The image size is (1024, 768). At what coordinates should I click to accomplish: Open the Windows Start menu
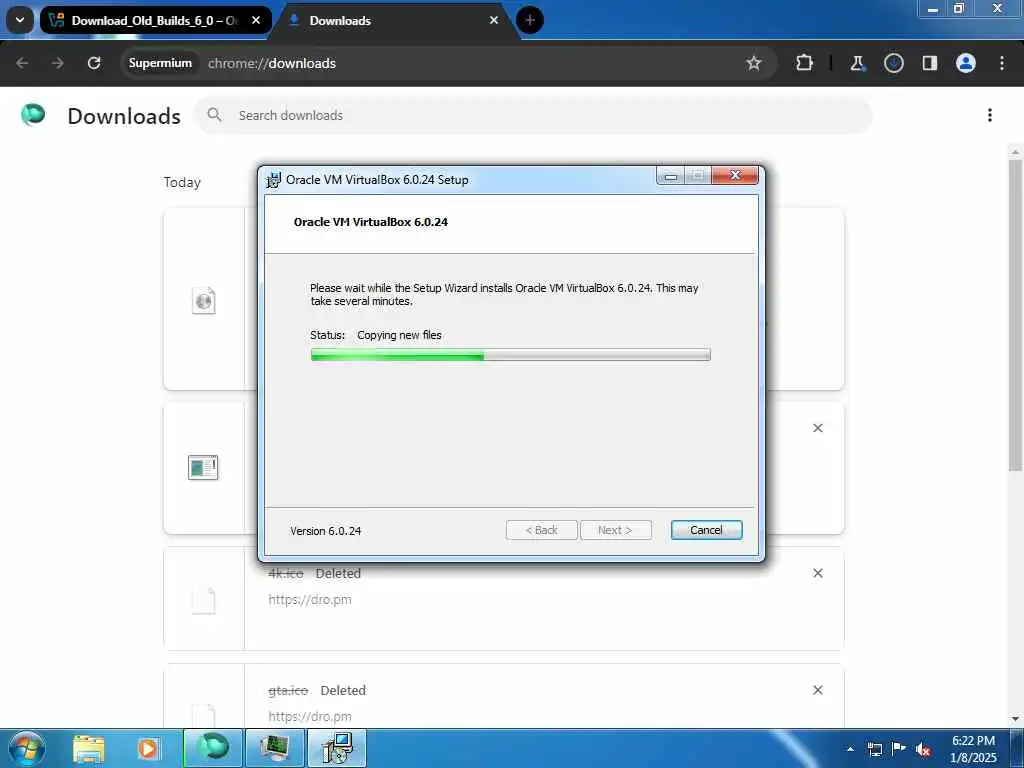coord(26,748)
